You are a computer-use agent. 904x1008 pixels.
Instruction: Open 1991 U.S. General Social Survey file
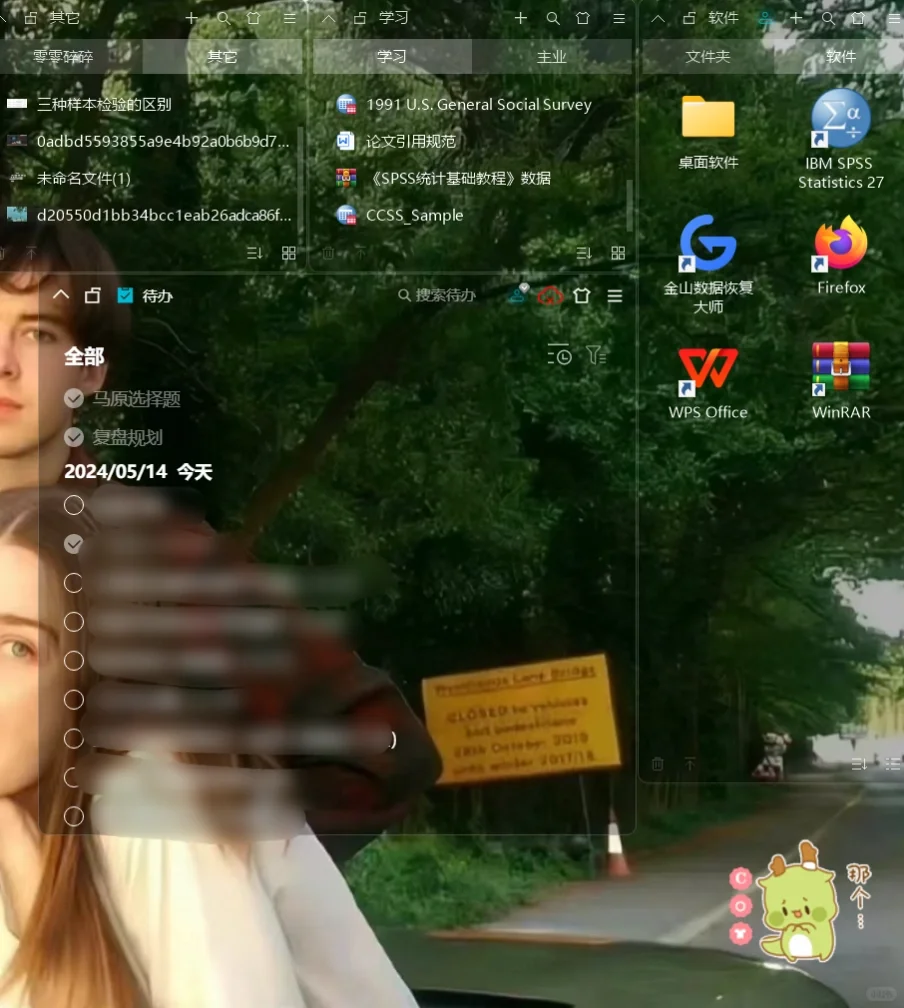[x=464, y=104]
